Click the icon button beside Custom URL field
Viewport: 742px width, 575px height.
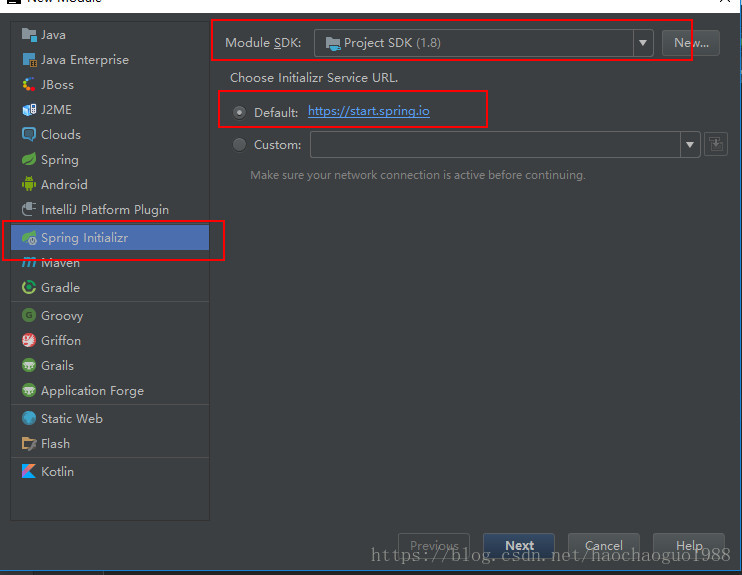tap(716, 144)
